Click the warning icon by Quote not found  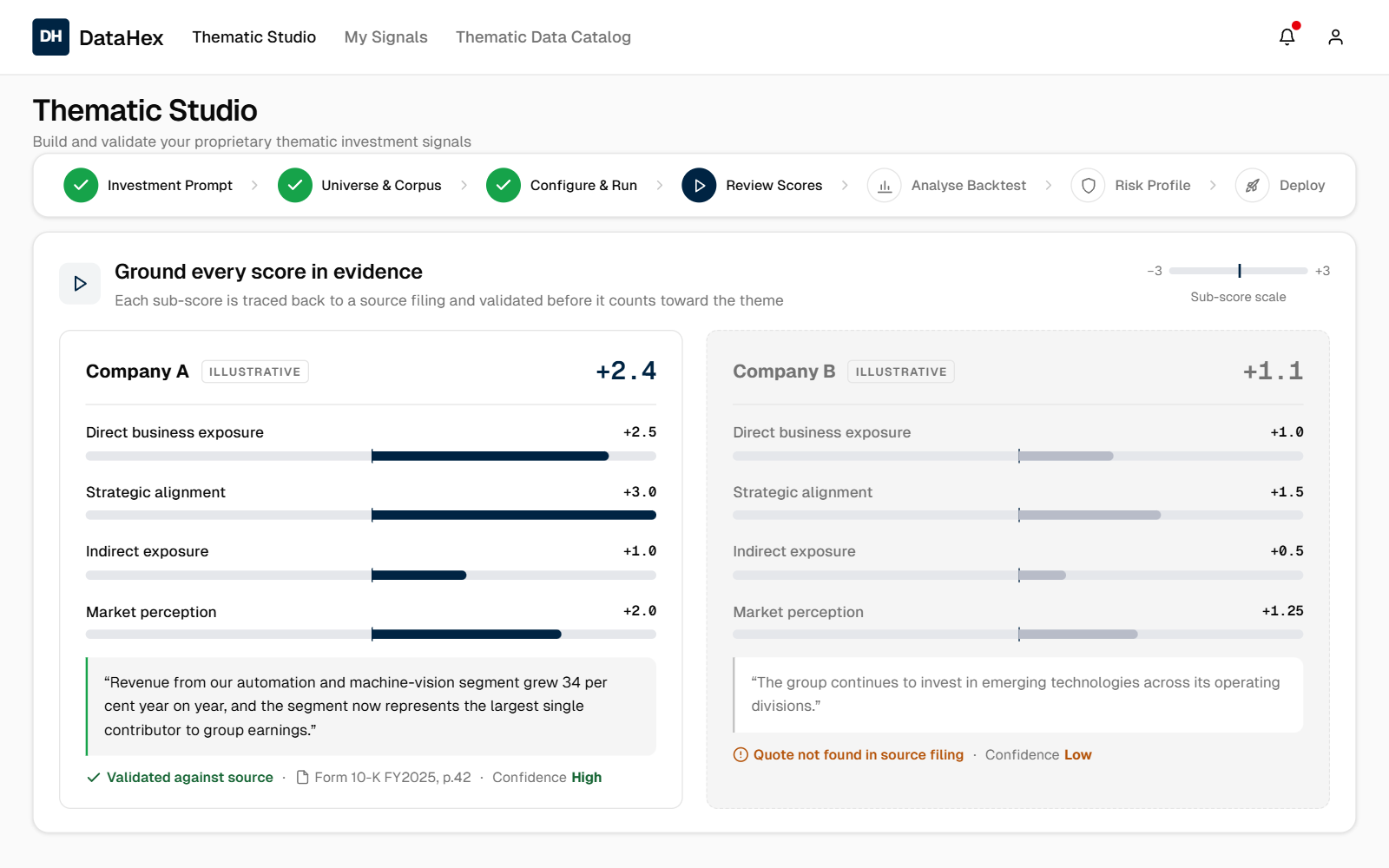tap(741, 754)
